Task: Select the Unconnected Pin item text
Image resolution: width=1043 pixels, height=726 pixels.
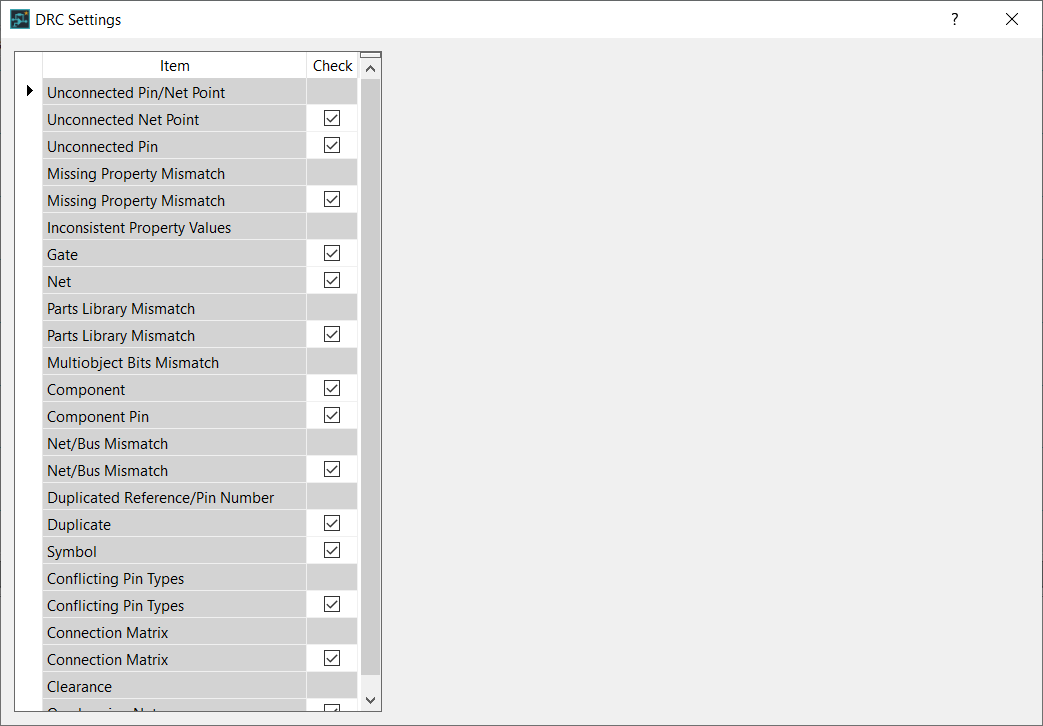Action: (102, 146)
